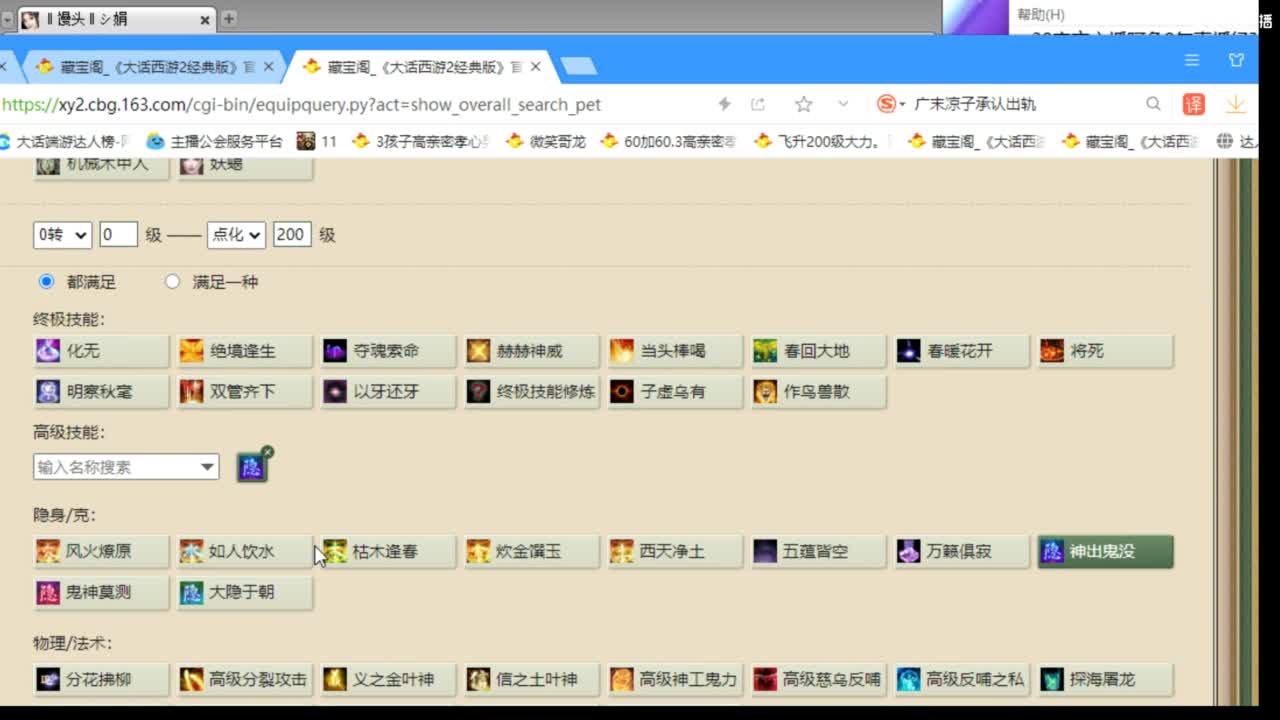Click the search magnifier icon
The height and width of the screenshot is (720, 1280).
1153,104
